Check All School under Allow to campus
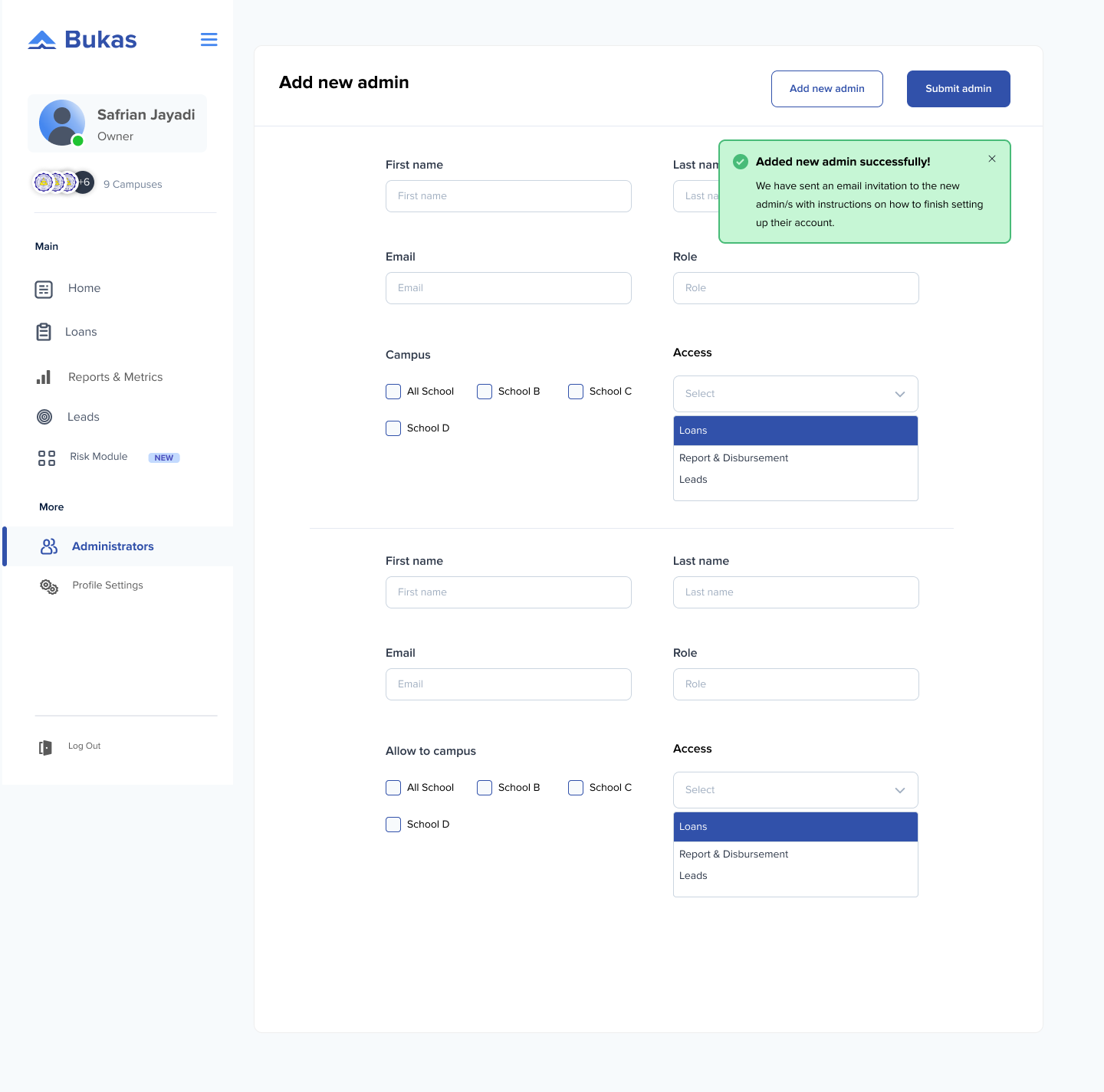Image resolution: width=1104 pixels, height=1092 pixels. point(393,788)
